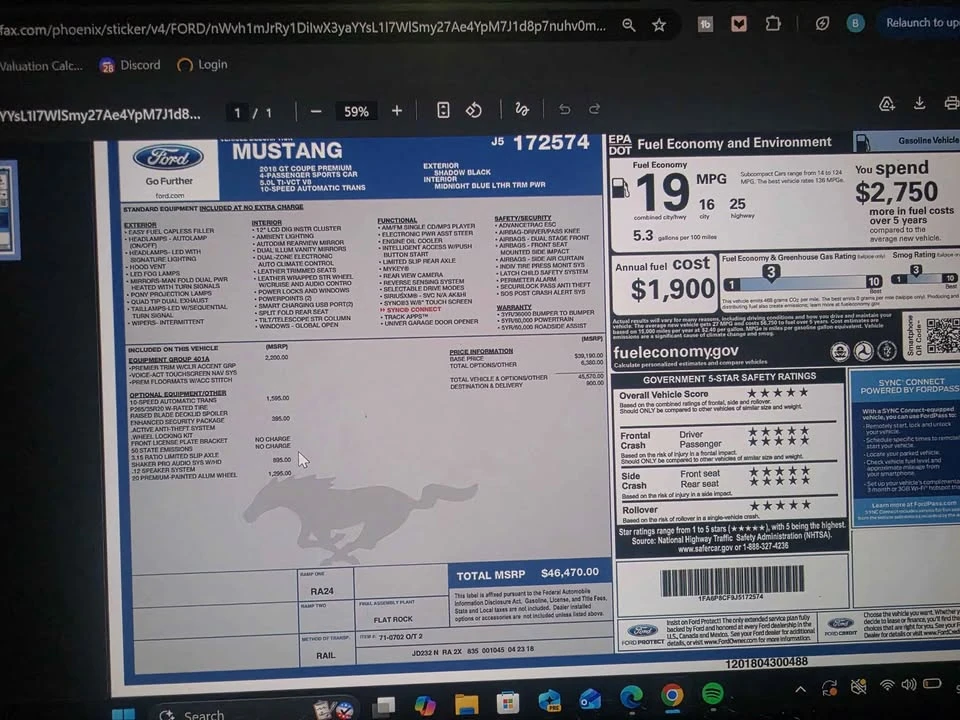Open Outlook from the taskbar

[590, 699]
